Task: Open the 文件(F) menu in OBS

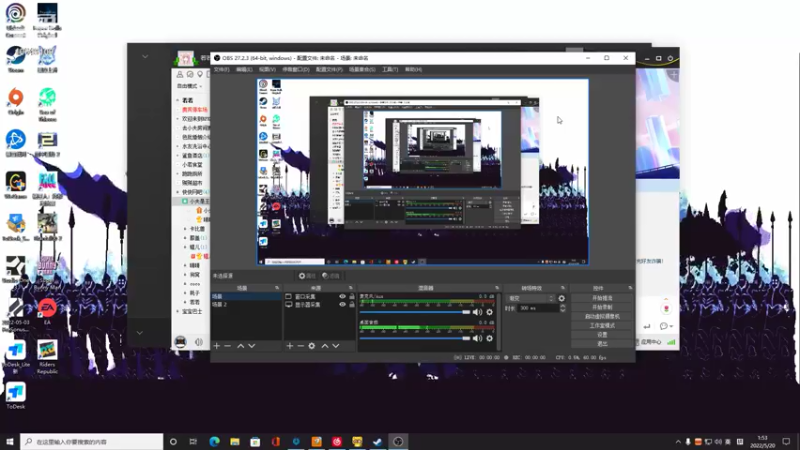Action: click(x=221, y=69)
